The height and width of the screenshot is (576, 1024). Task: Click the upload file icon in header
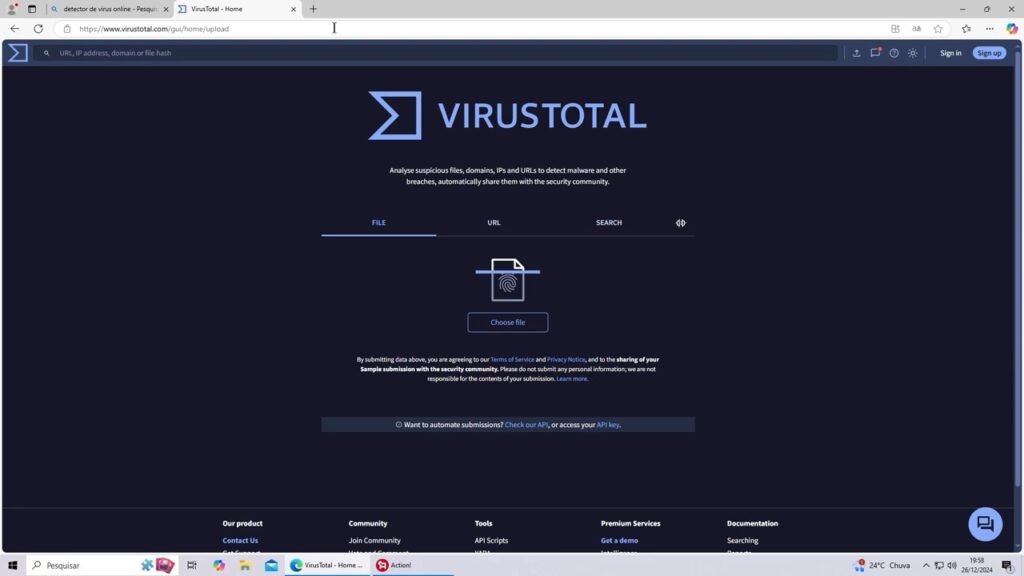[x=856, y=53]
